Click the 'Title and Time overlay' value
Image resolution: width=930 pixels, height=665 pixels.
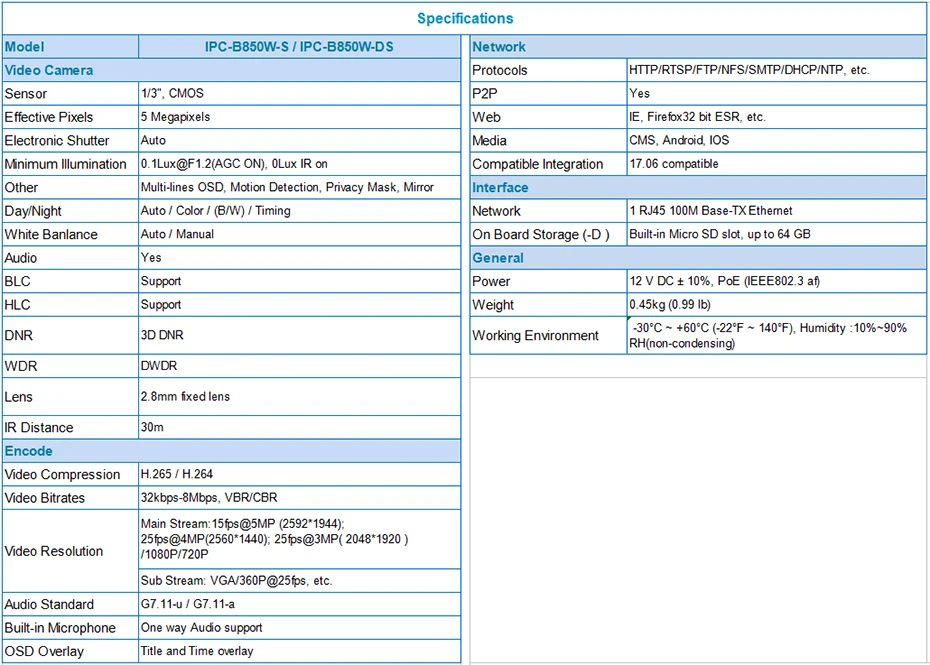pos(197,651)
